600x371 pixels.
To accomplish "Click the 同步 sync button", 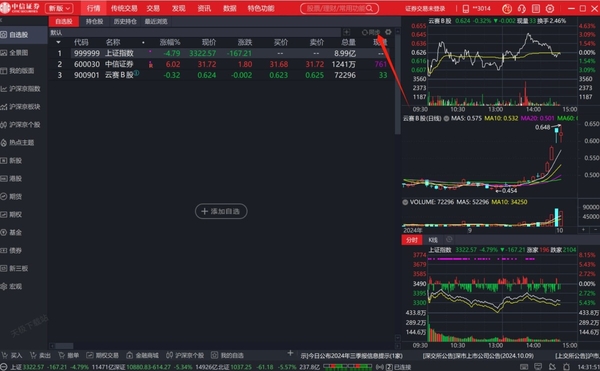I will [371, 32].
